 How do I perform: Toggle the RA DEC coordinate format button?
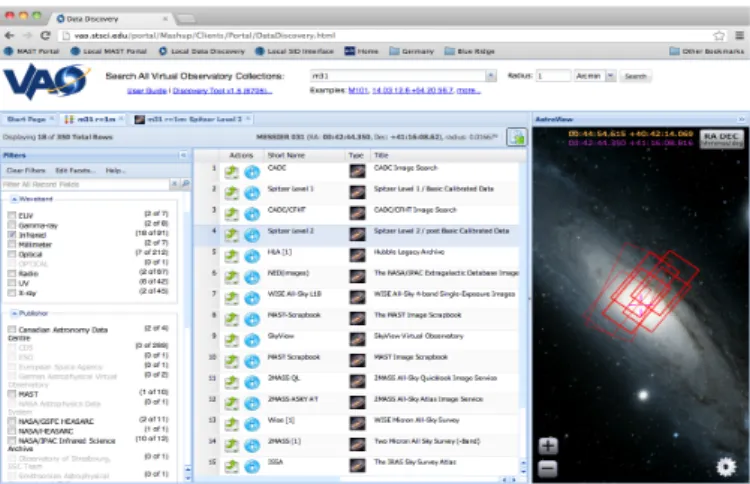[x=721, y=139]
